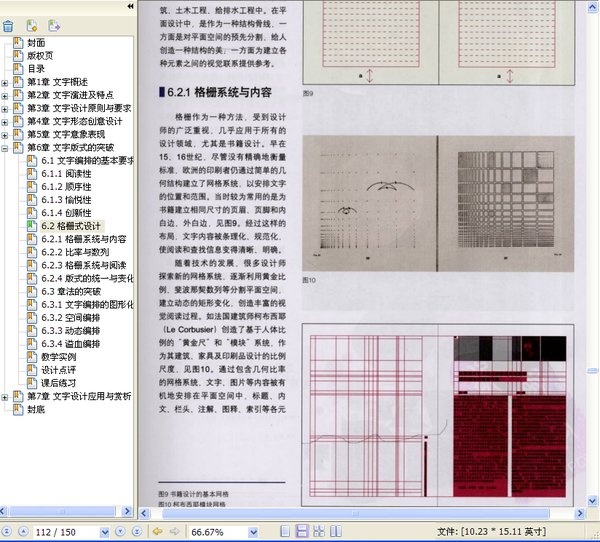600x542 pixels.
Task: Click the 112 / 150 page field
Action: pyautogui.click(x=66, y=532)
